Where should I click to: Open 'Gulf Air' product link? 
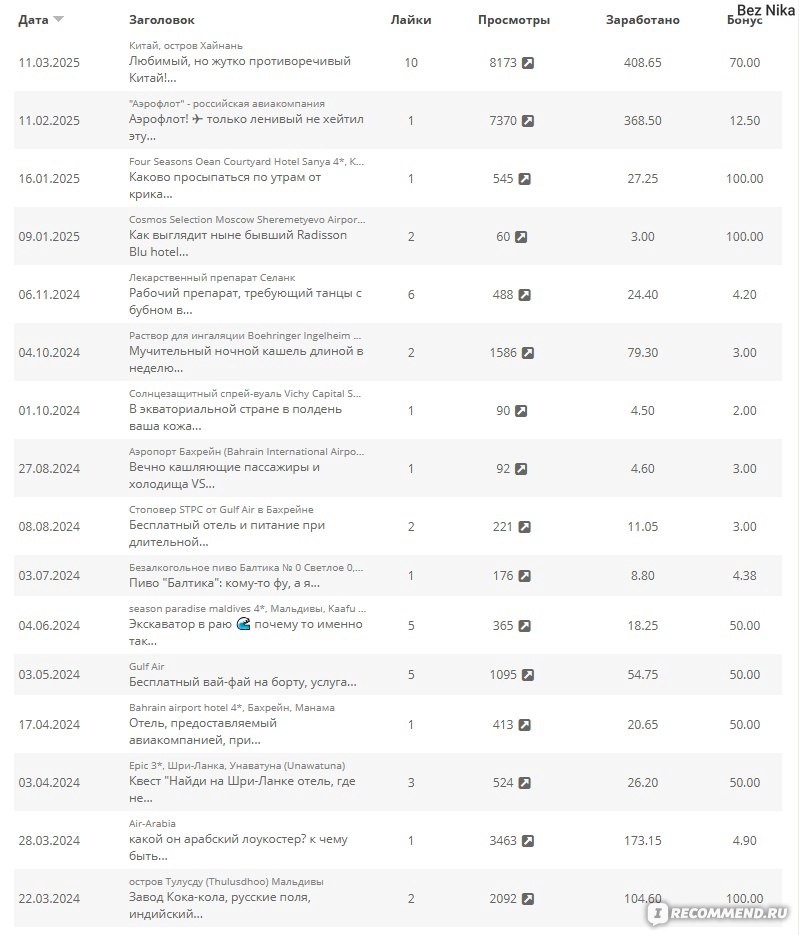tap(147, 666)
